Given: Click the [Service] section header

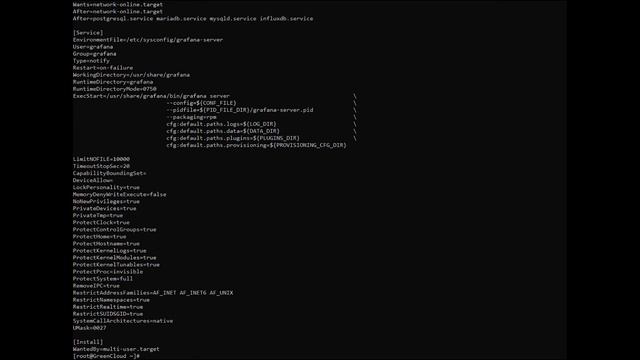Looking at the screenshot, I should point(88,33).
